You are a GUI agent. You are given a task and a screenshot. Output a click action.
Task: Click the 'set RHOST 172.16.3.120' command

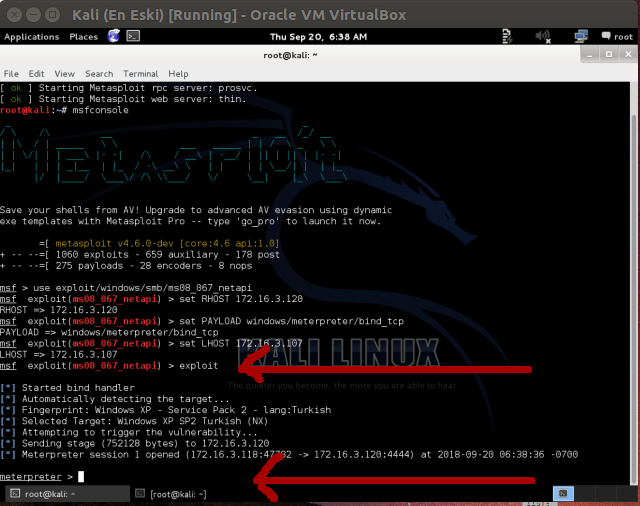pos(241,299)
